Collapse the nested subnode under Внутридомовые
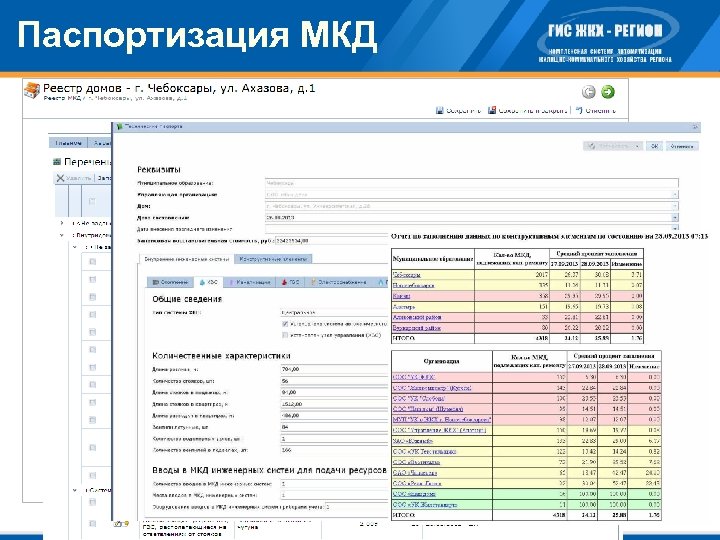The width and height of the screenshot is (720, 540). pos(74,247)
